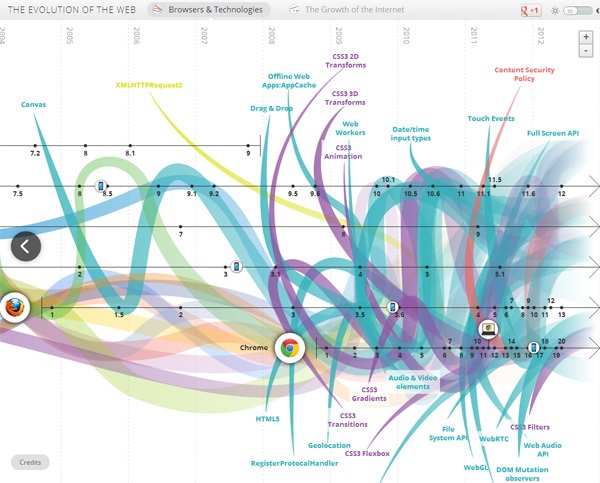Select the Geolocation label
The width and height of the screenshot is (600, 483).
point(329,445)
